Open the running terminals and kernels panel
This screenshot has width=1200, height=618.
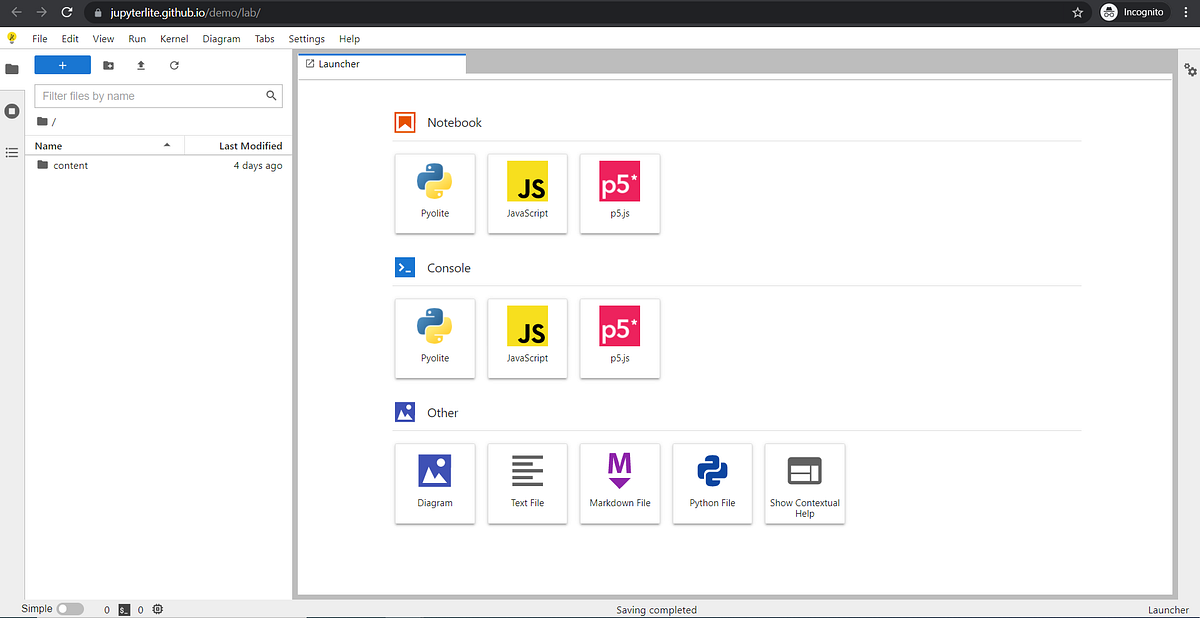(12, 110)
